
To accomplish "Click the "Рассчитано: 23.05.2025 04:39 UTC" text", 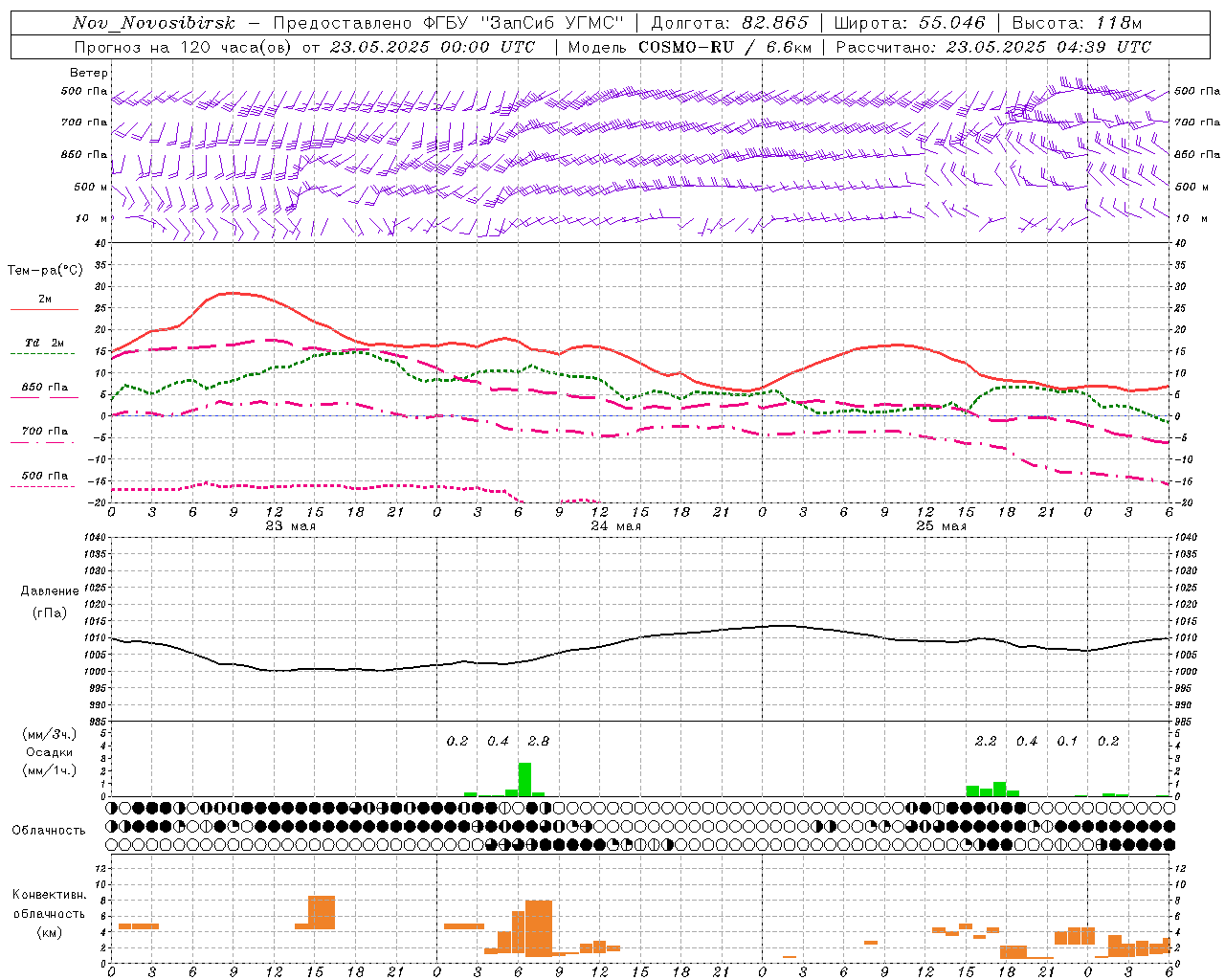I will coord(993,47).
